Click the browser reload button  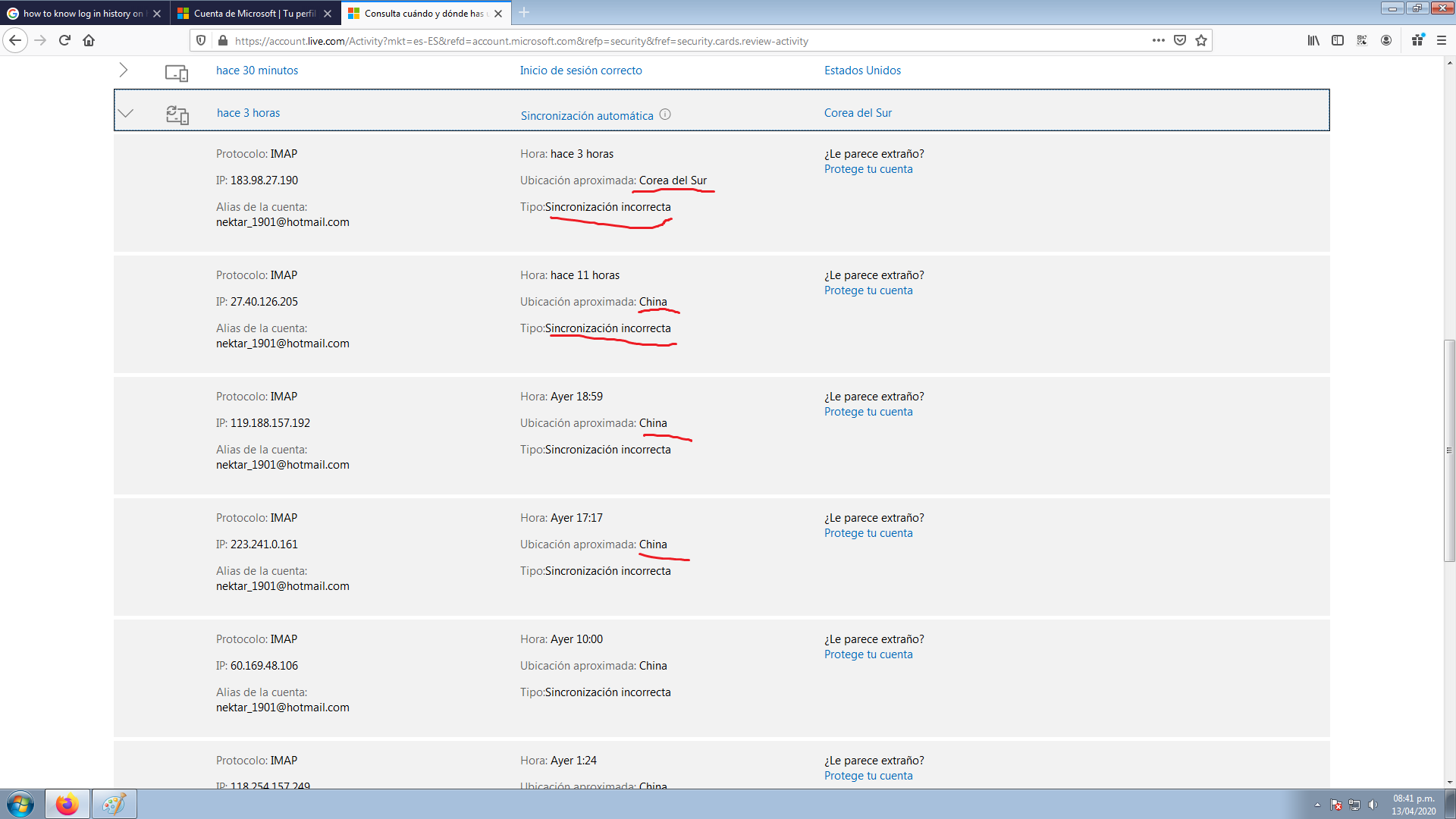[64, 41]
